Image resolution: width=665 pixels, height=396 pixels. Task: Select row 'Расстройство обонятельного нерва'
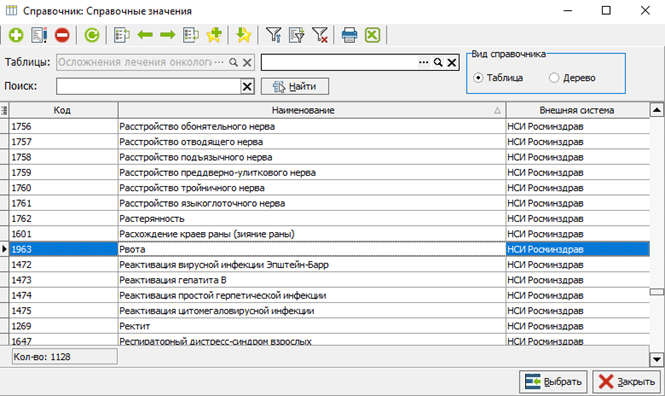(312, 126)
